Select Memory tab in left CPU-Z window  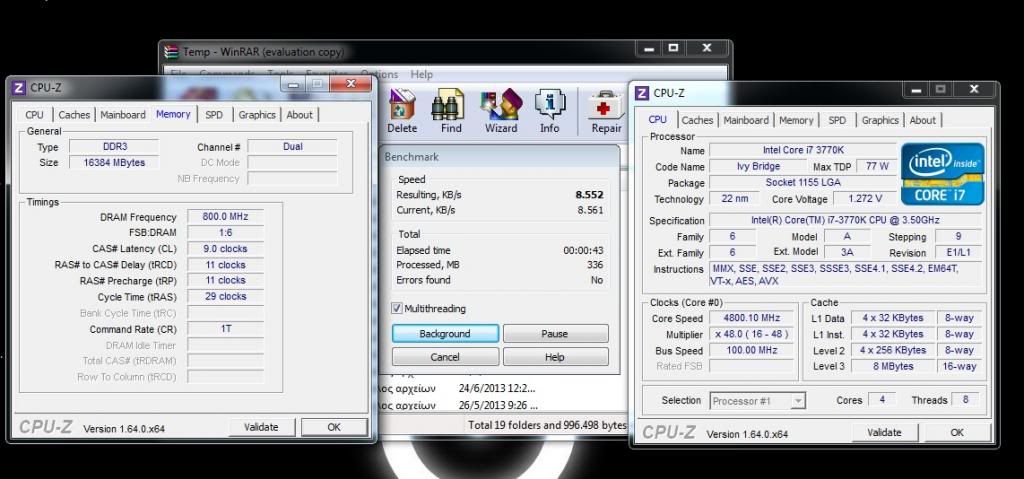[x=173, y=114]
